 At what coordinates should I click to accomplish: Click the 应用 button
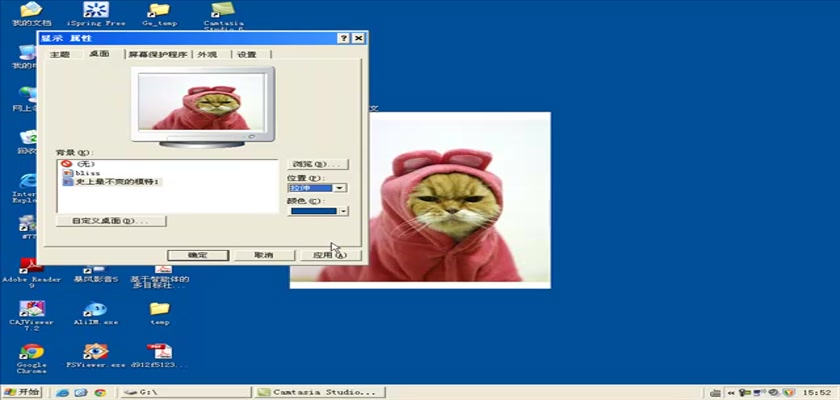330,255
